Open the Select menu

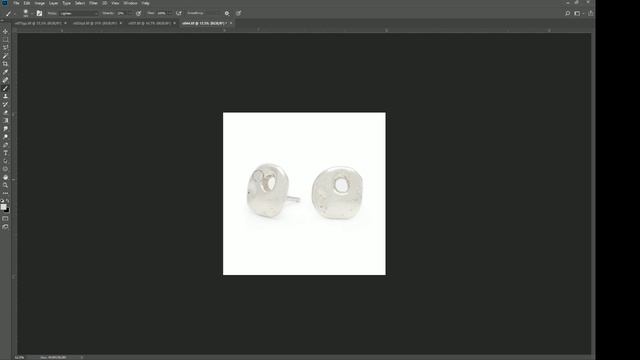(x=80, y=3)
